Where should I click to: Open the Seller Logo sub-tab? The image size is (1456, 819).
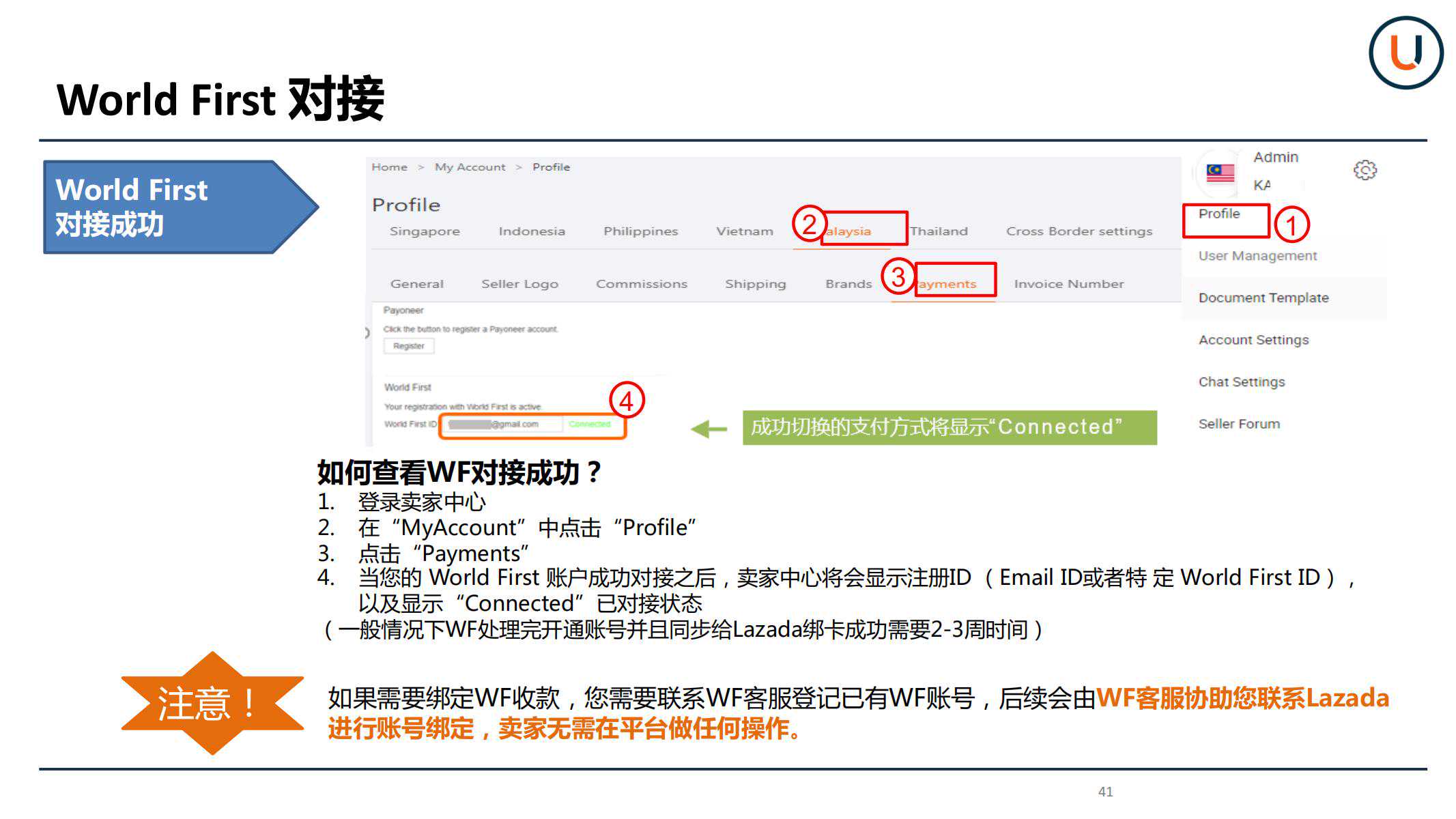519,284
